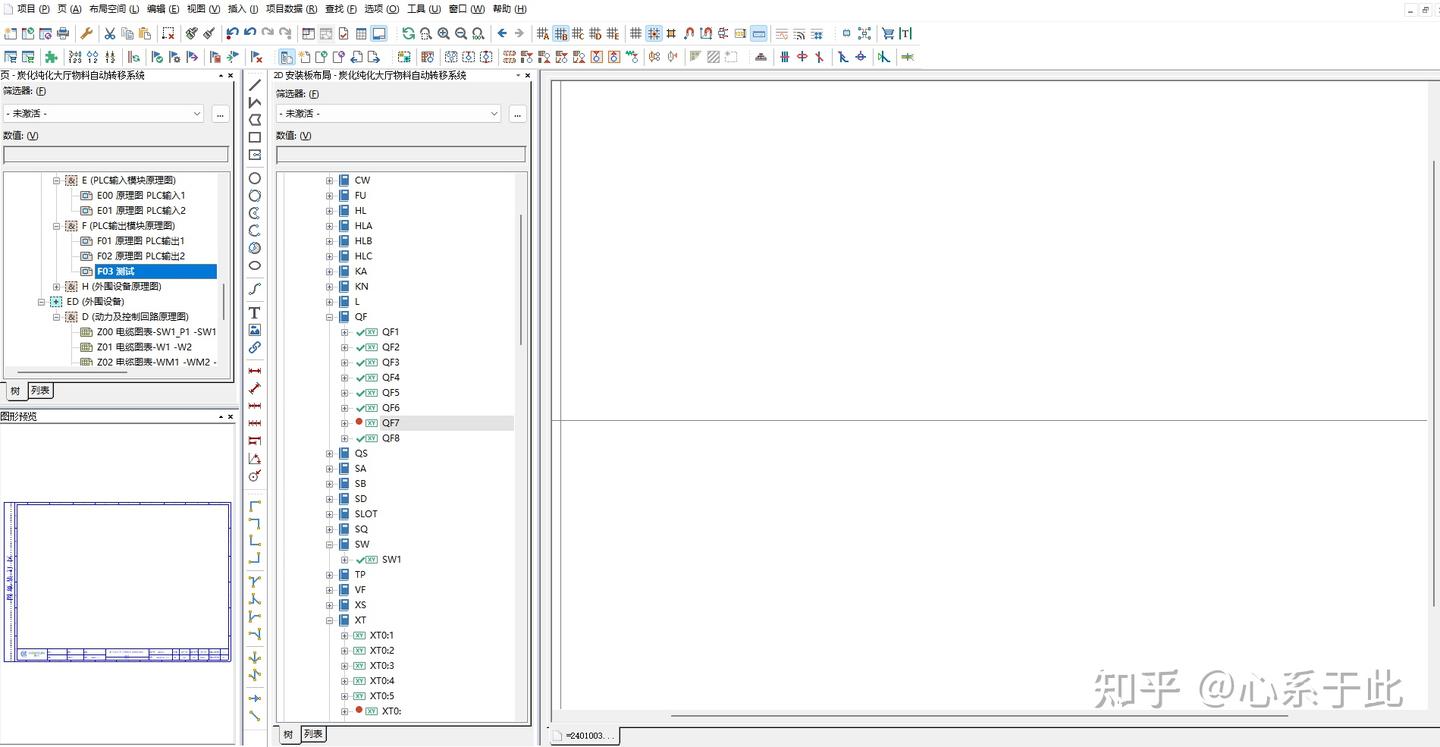Screen dimensions: 1440x747
Task: Zoom in with the magnifier plus icon
Action: (x=444, y=33)
